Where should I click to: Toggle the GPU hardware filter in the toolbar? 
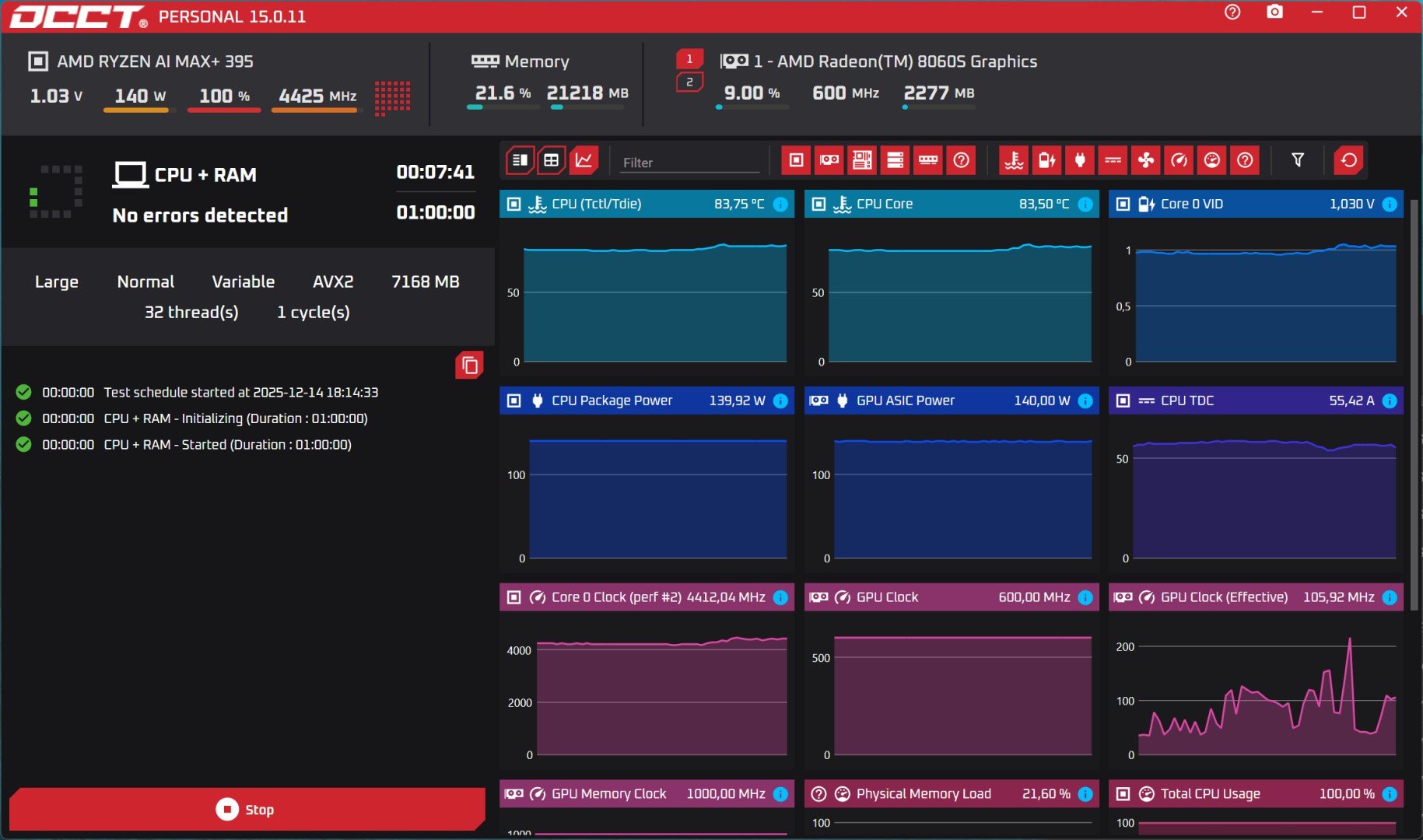[829, 160]
